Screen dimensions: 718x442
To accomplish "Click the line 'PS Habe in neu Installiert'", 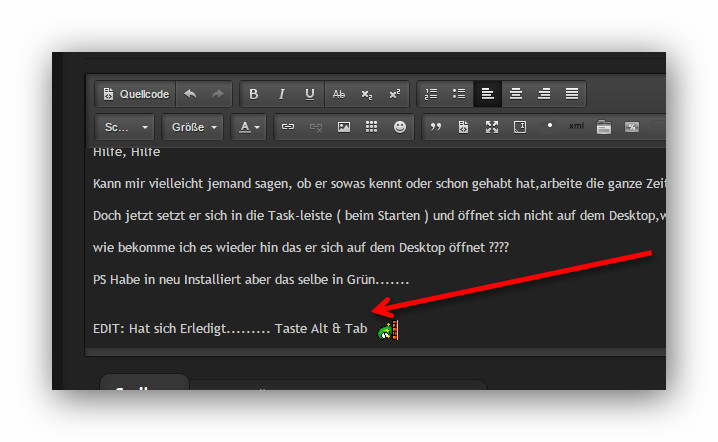I will [251, 279].
